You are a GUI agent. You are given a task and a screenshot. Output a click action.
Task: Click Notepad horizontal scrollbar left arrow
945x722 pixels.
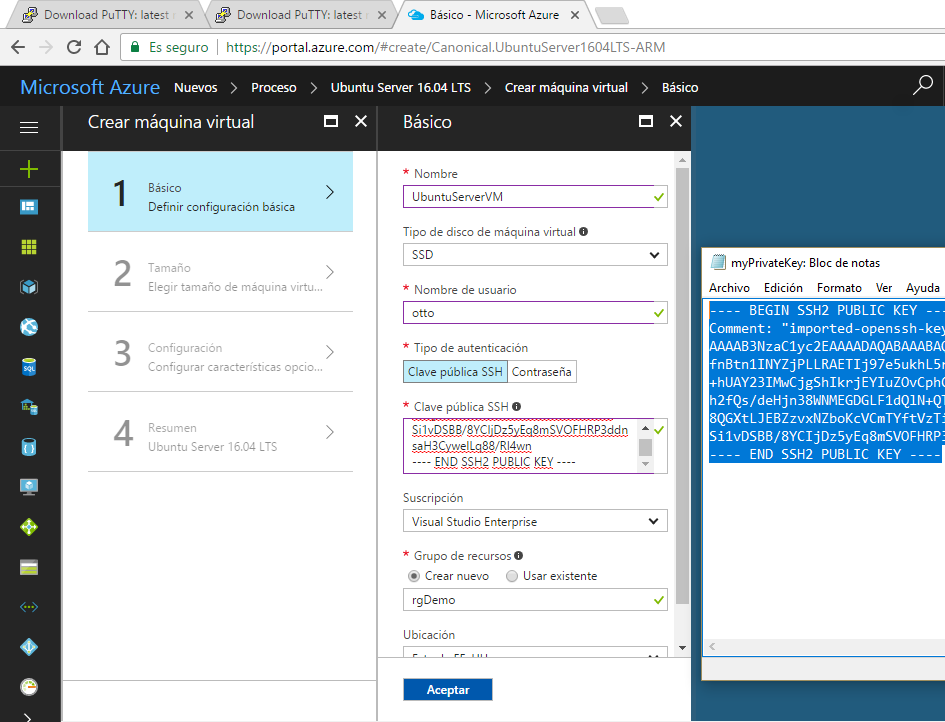point(712,646)
